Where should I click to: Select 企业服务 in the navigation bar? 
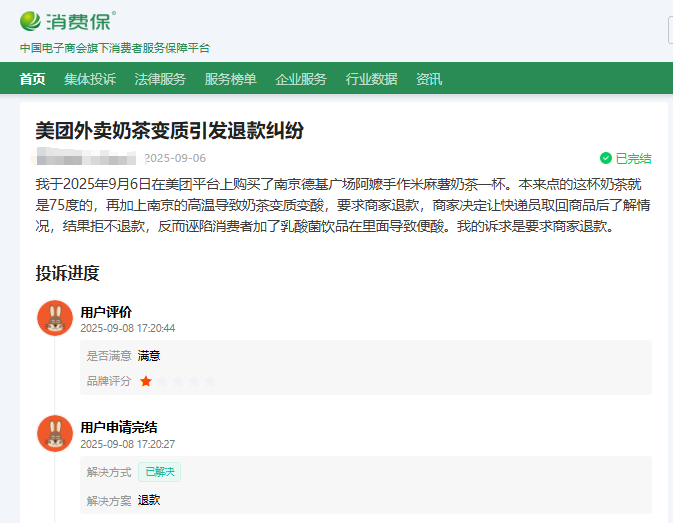coord(301,79)
